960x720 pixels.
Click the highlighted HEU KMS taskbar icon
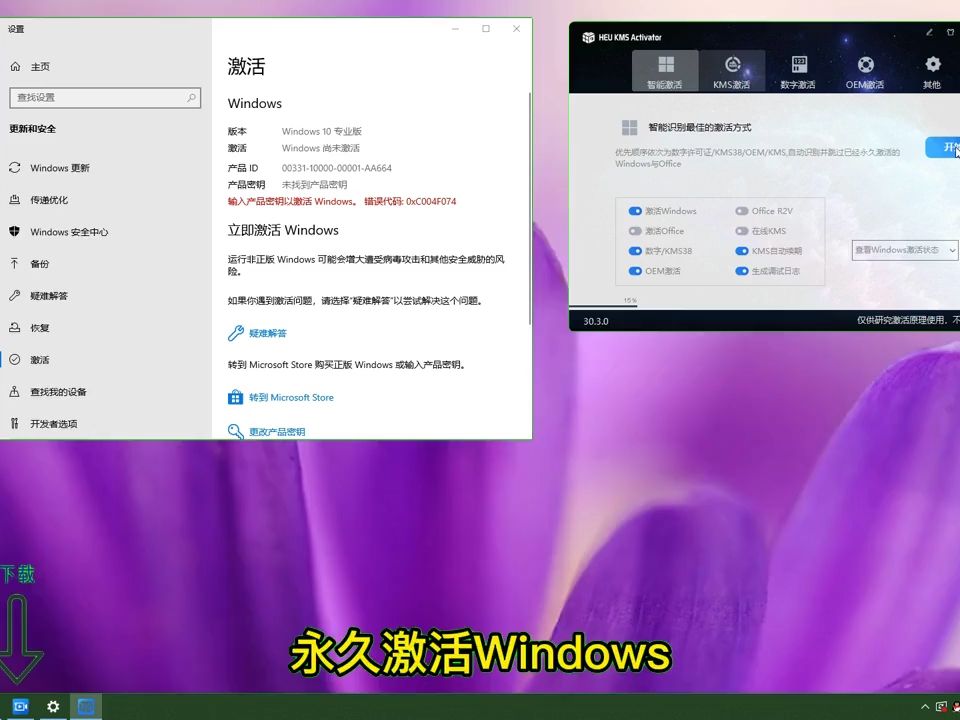[86, 707]
